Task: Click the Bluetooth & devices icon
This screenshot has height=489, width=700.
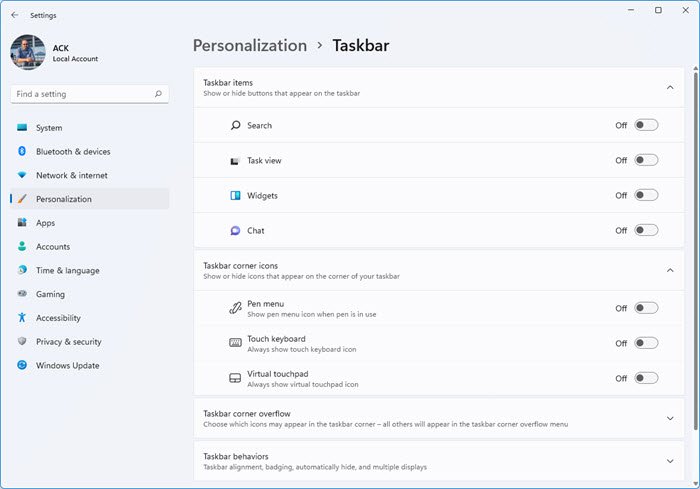Action: coord(22,152)
